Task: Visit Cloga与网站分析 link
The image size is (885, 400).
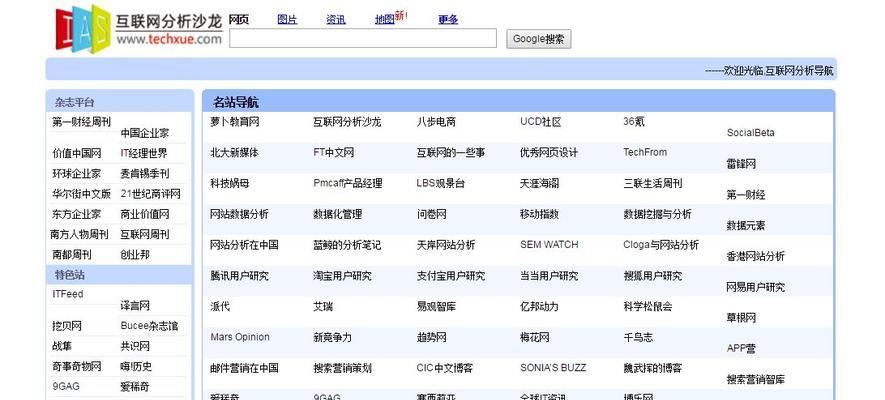Action: tap(661, 245)
